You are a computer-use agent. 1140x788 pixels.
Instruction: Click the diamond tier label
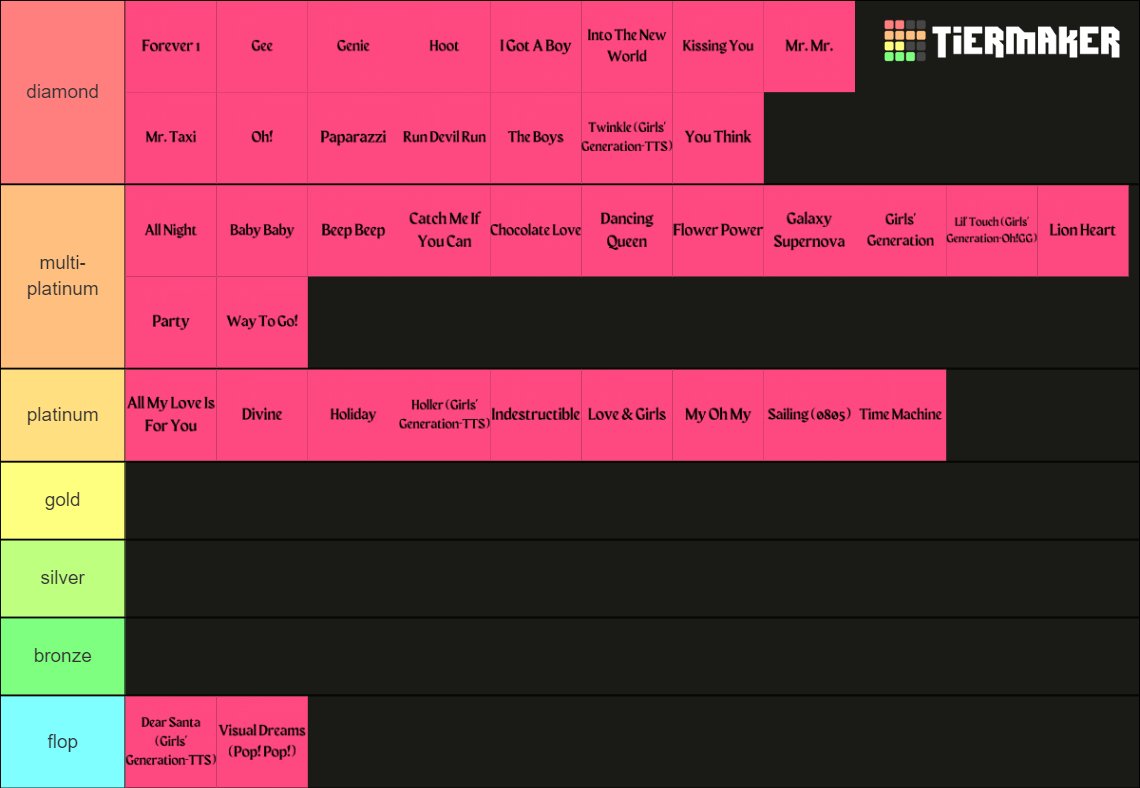coord(62,91)
